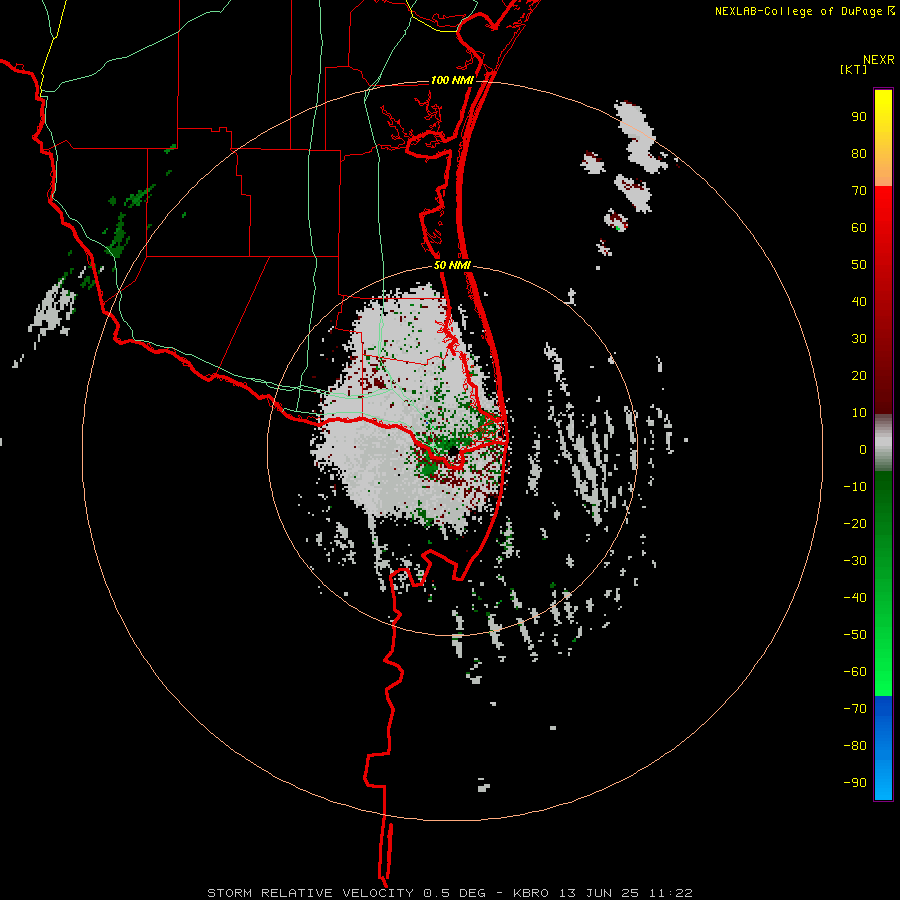Click the 50 NMI range ring label
This screenshot has height=900, width=900.
pyautogui.click(x=452, y=265)
